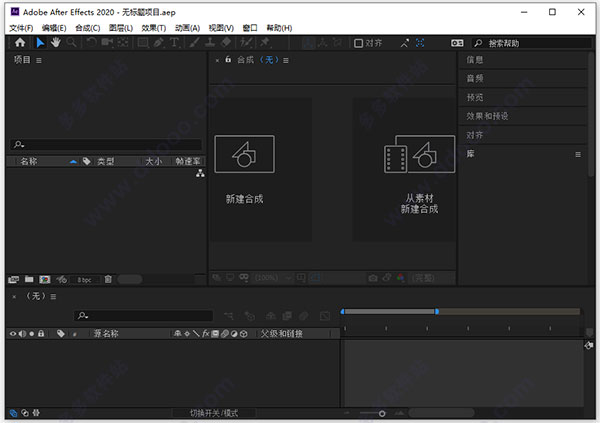
Task: Click the snapping options icon after 对齐
Action: point(404,43)
